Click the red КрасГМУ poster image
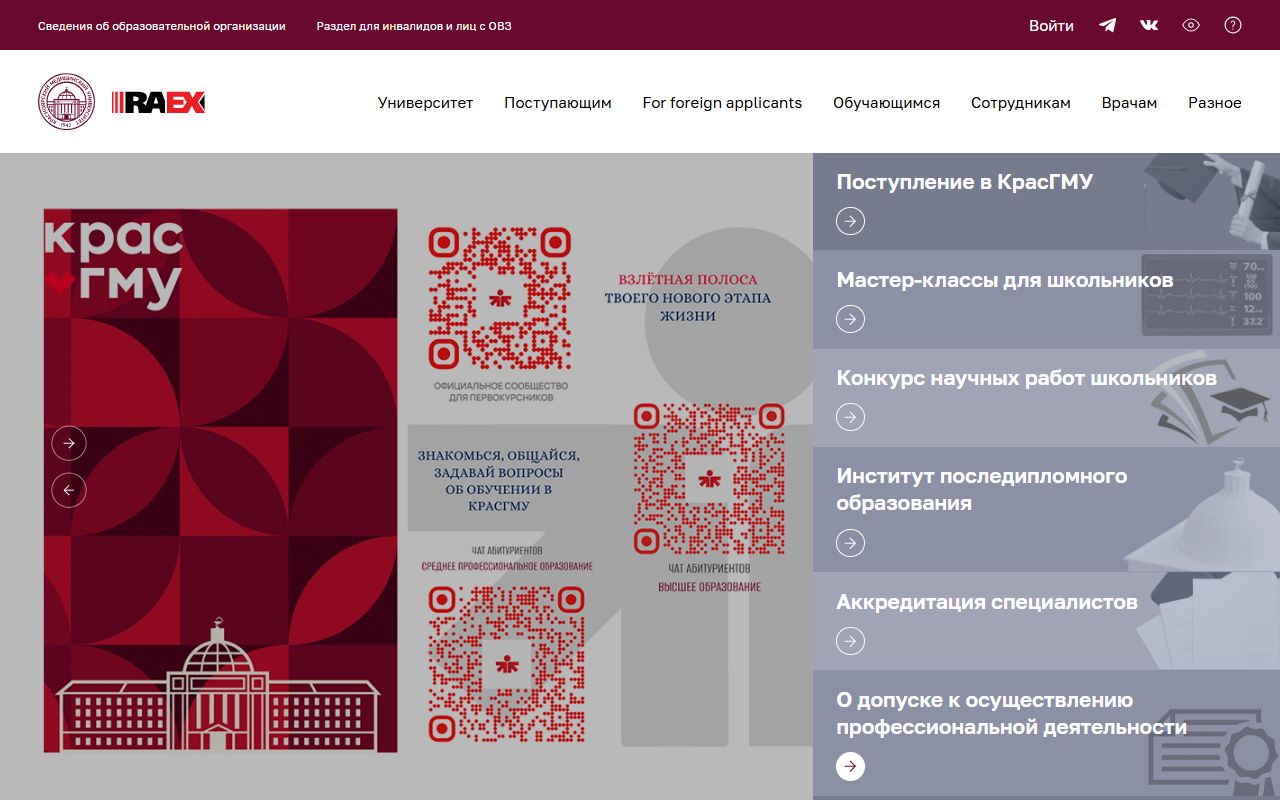 [220, 480]
